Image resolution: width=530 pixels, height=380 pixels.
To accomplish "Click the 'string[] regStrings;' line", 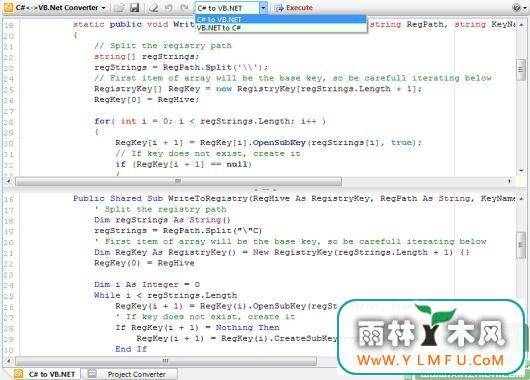I will [147, 56].
